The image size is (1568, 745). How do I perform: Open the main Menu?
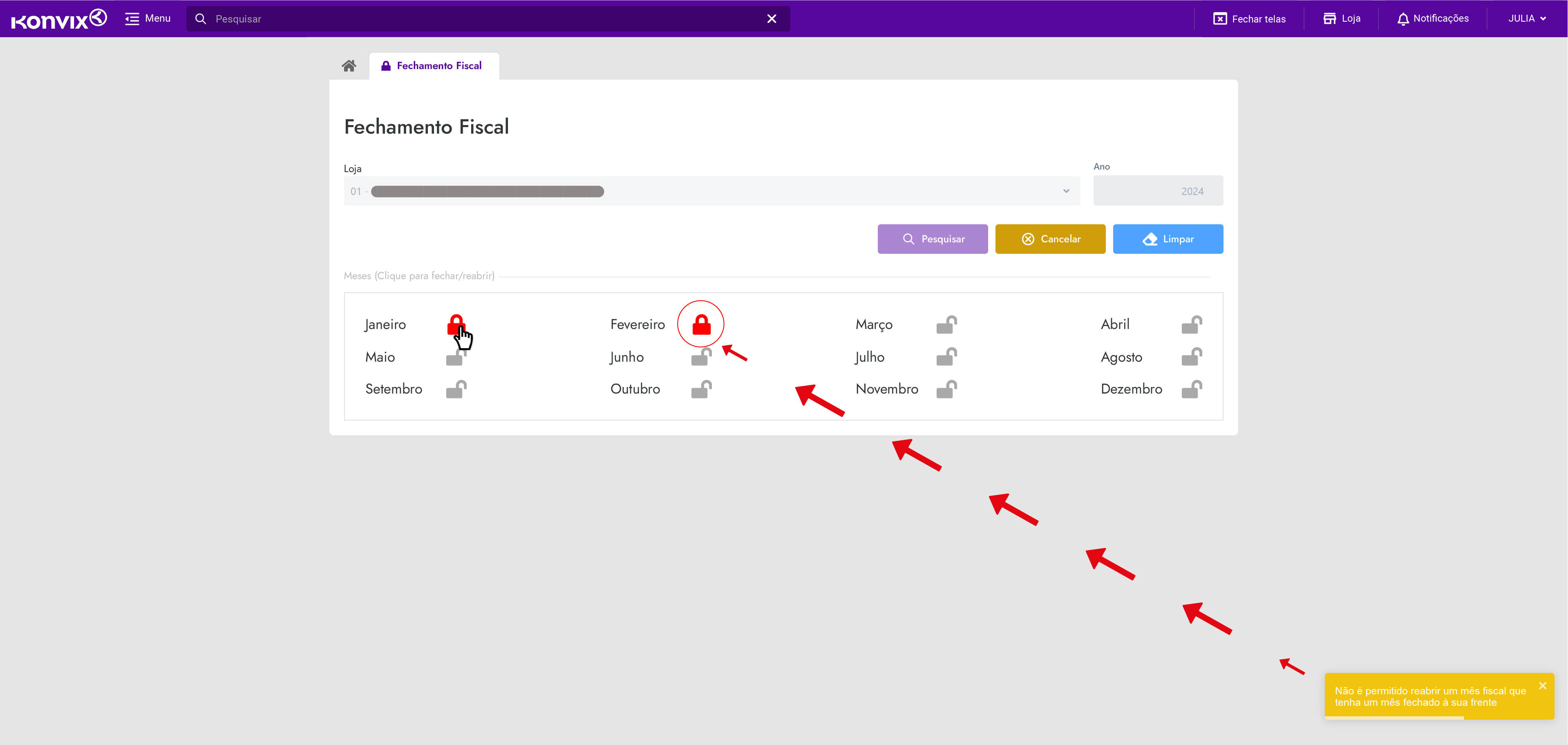tap(147, 19)
